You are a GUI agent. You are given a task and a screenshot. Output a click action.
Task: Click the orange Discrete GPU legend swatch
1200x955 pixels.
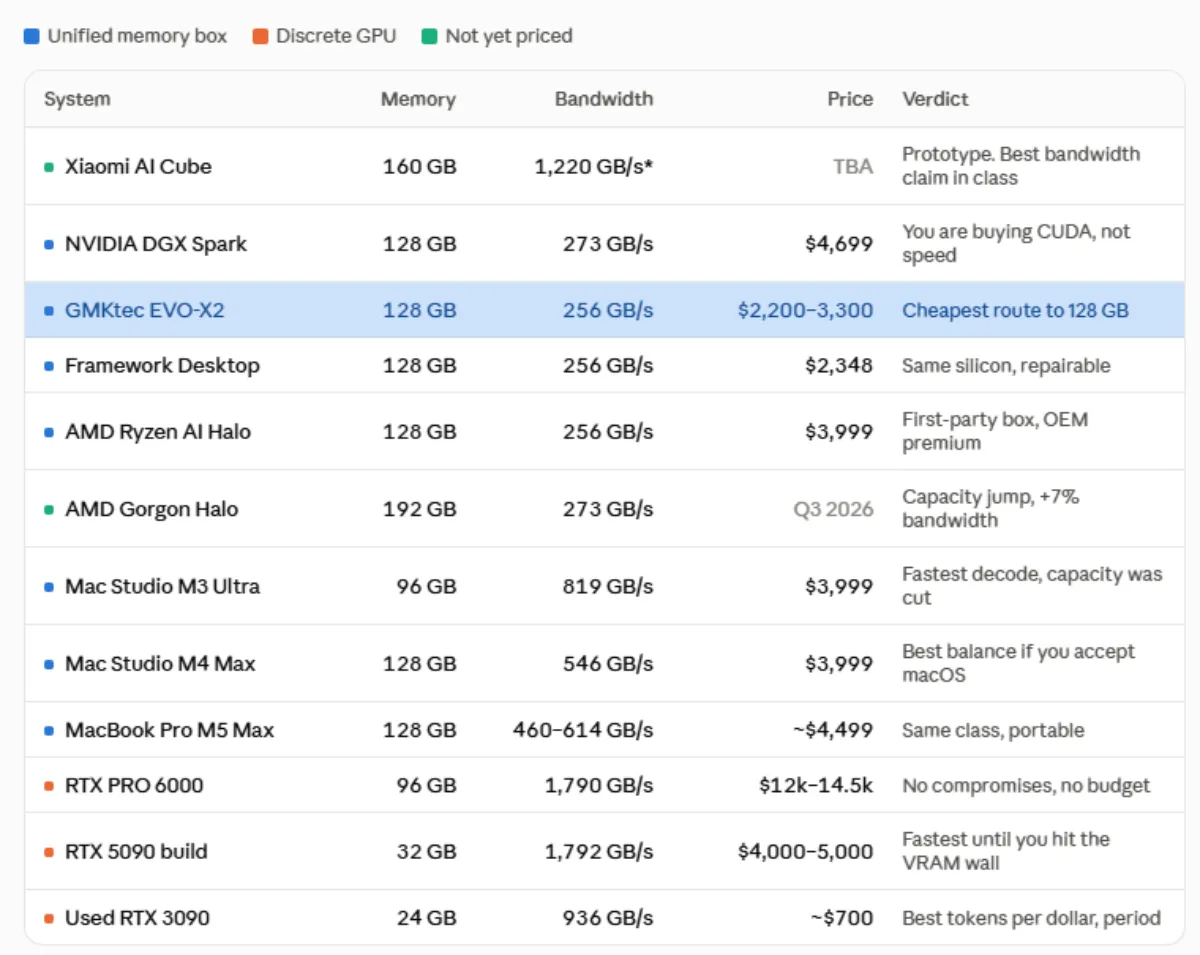[x=260, y=36]
